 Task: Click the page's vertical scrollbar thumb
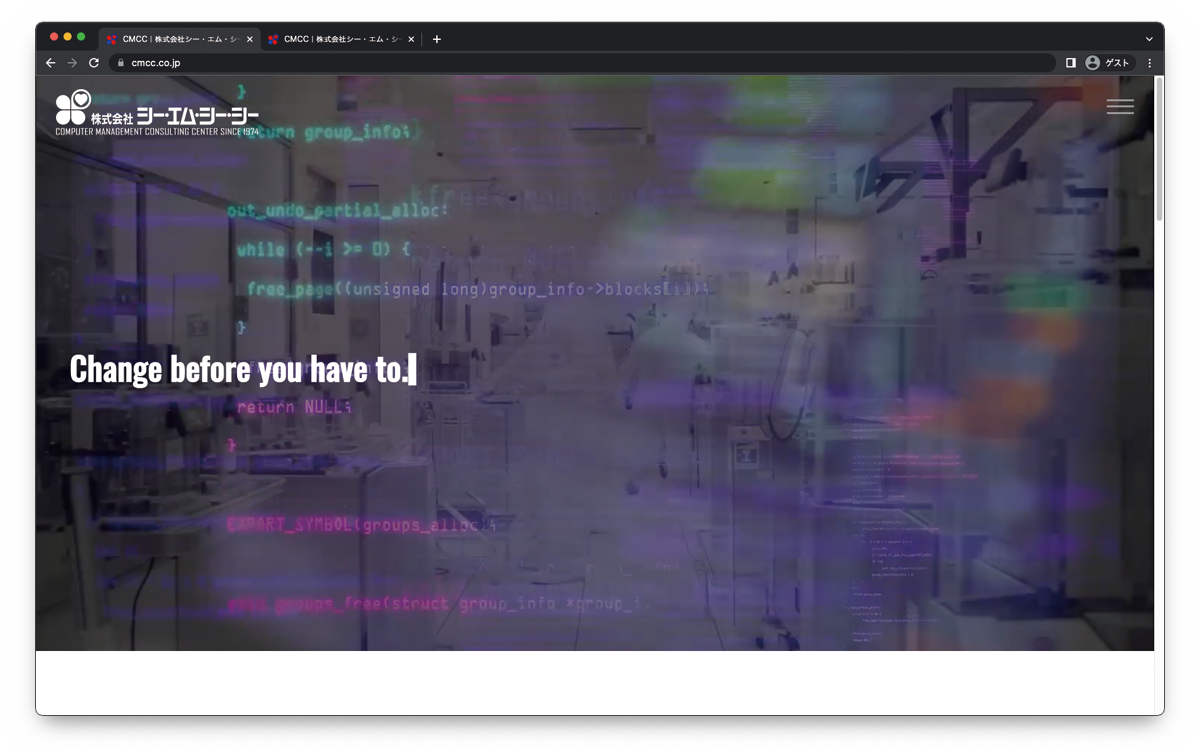1159,150
